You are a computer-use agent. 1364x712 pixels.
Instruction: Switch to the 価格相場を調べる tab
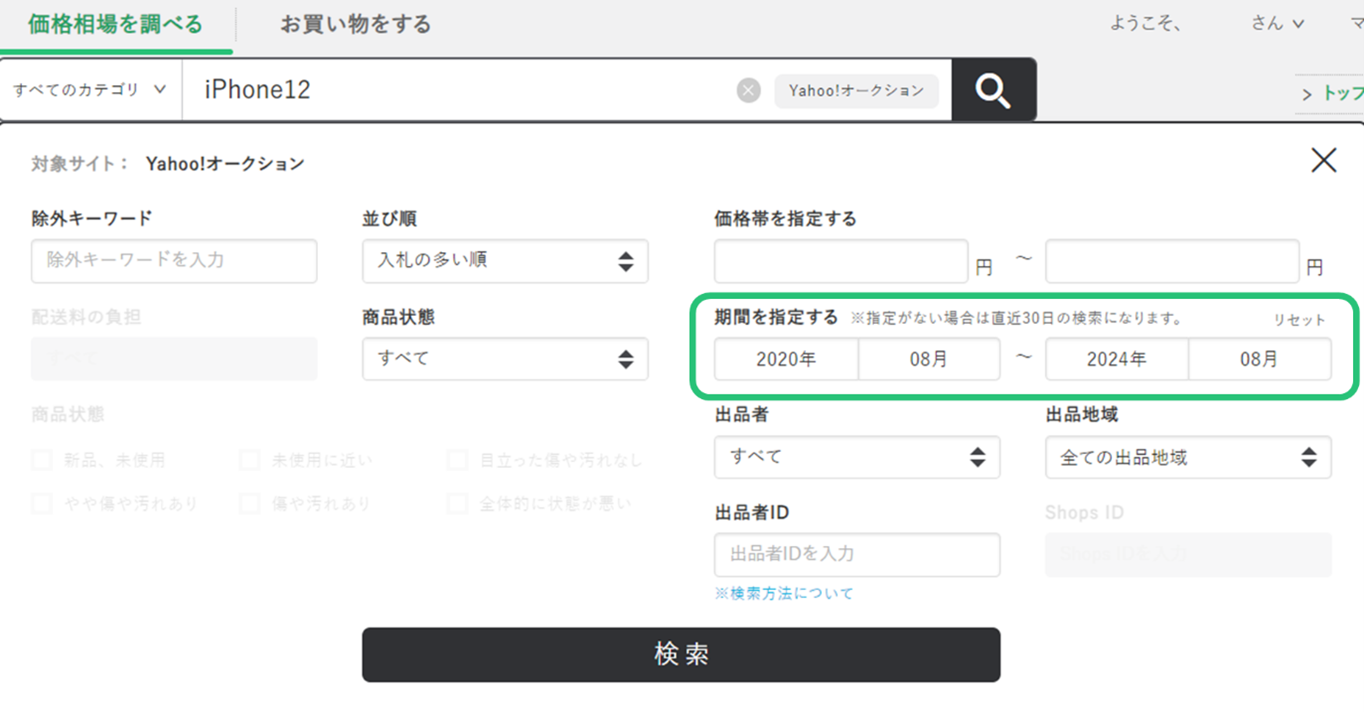point(116,24)
